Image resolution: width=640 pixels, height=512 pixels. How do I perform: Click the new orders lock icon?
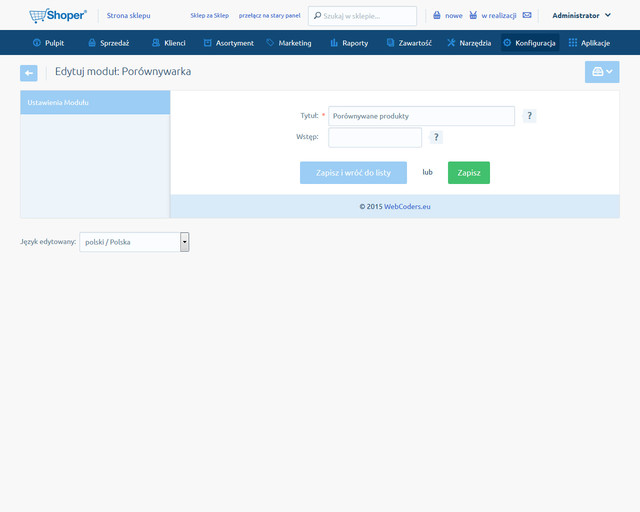click(437, 16)
